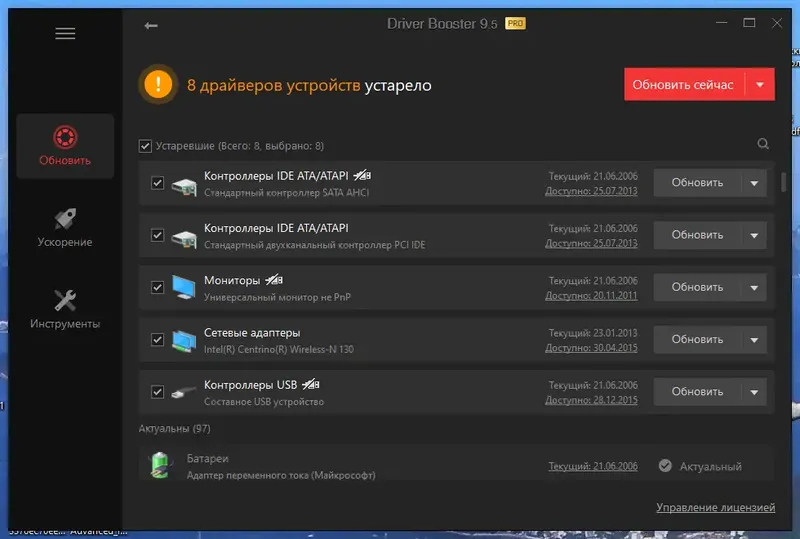Click the Обновить сейчас button
Image resolution: width=800 pixels, height=539 pixels.
(x=684, y=85)
